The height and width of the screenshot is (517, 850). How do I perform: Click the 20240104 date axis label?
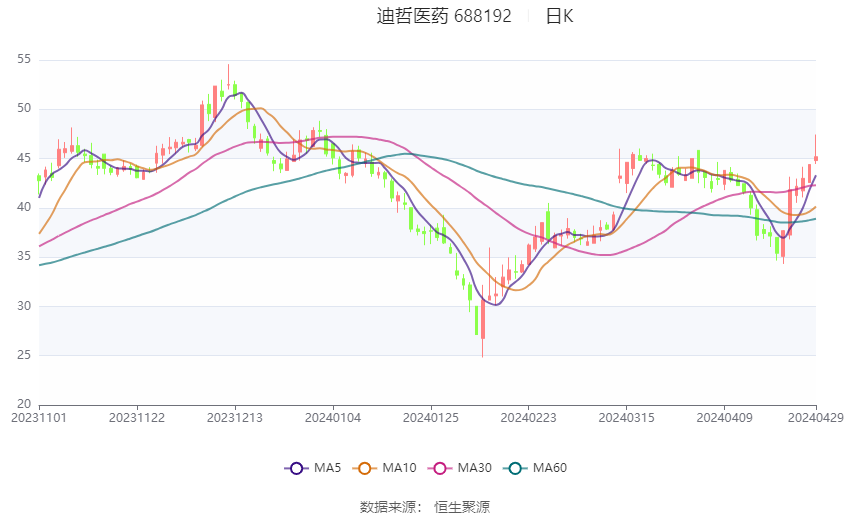tap(333, 417)
